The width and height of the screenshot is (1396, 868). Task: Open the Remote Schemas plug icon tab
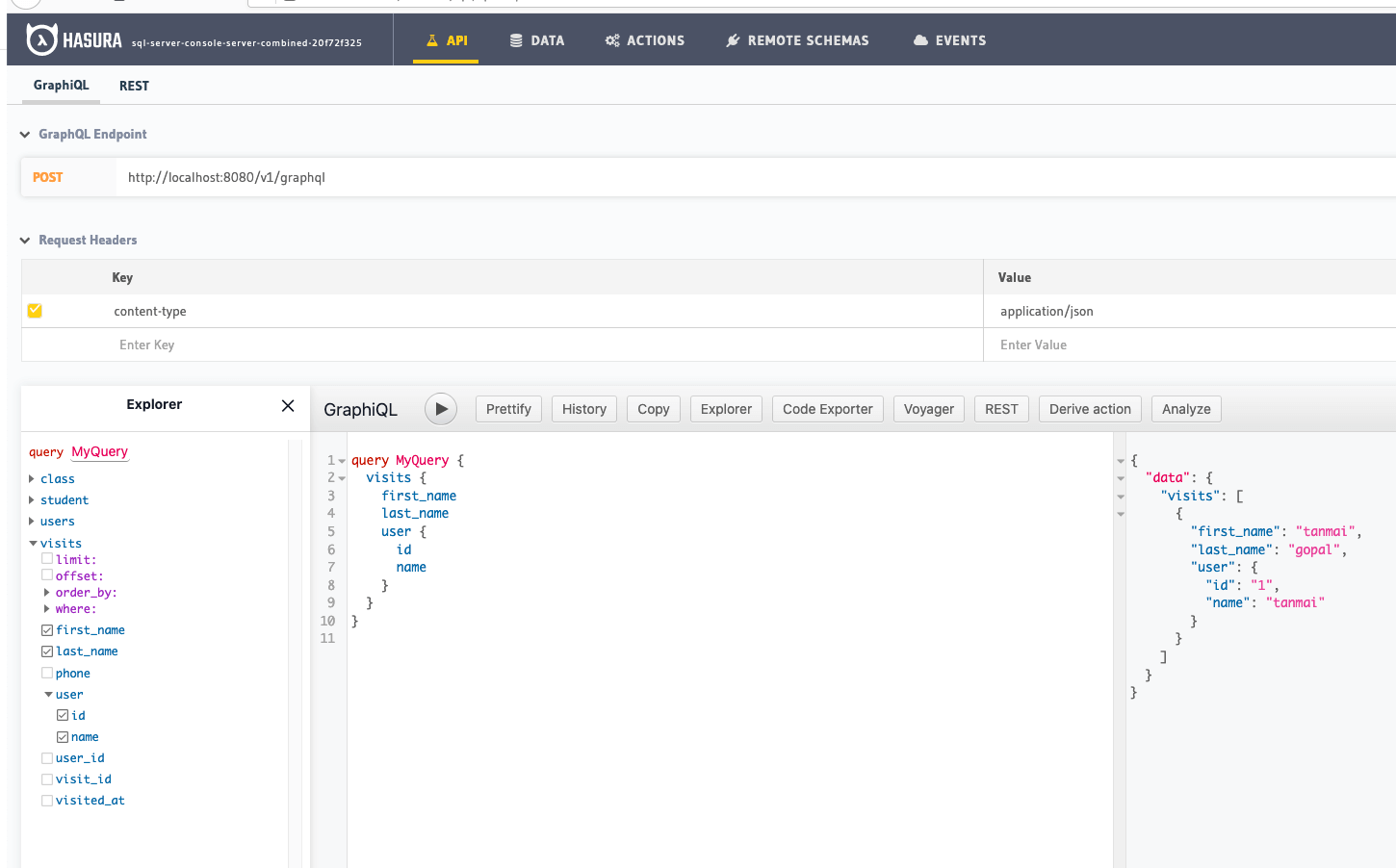733,40
